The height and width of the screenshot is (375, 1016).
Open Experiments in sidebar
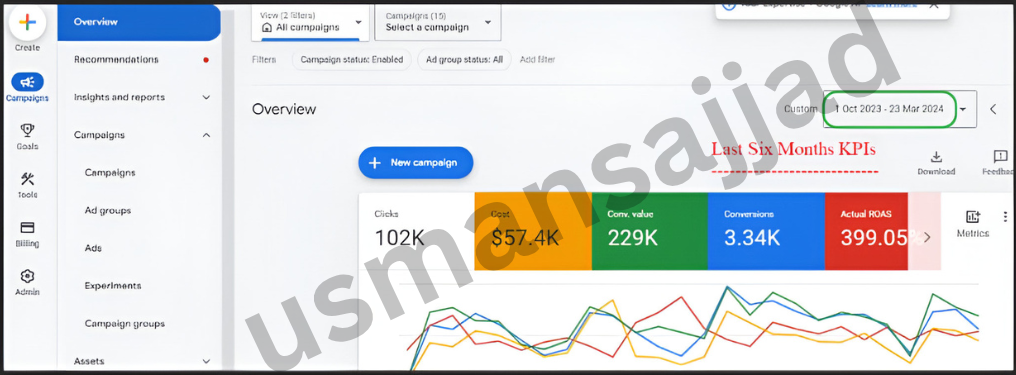pyautogui.click(x=113, y=286)
